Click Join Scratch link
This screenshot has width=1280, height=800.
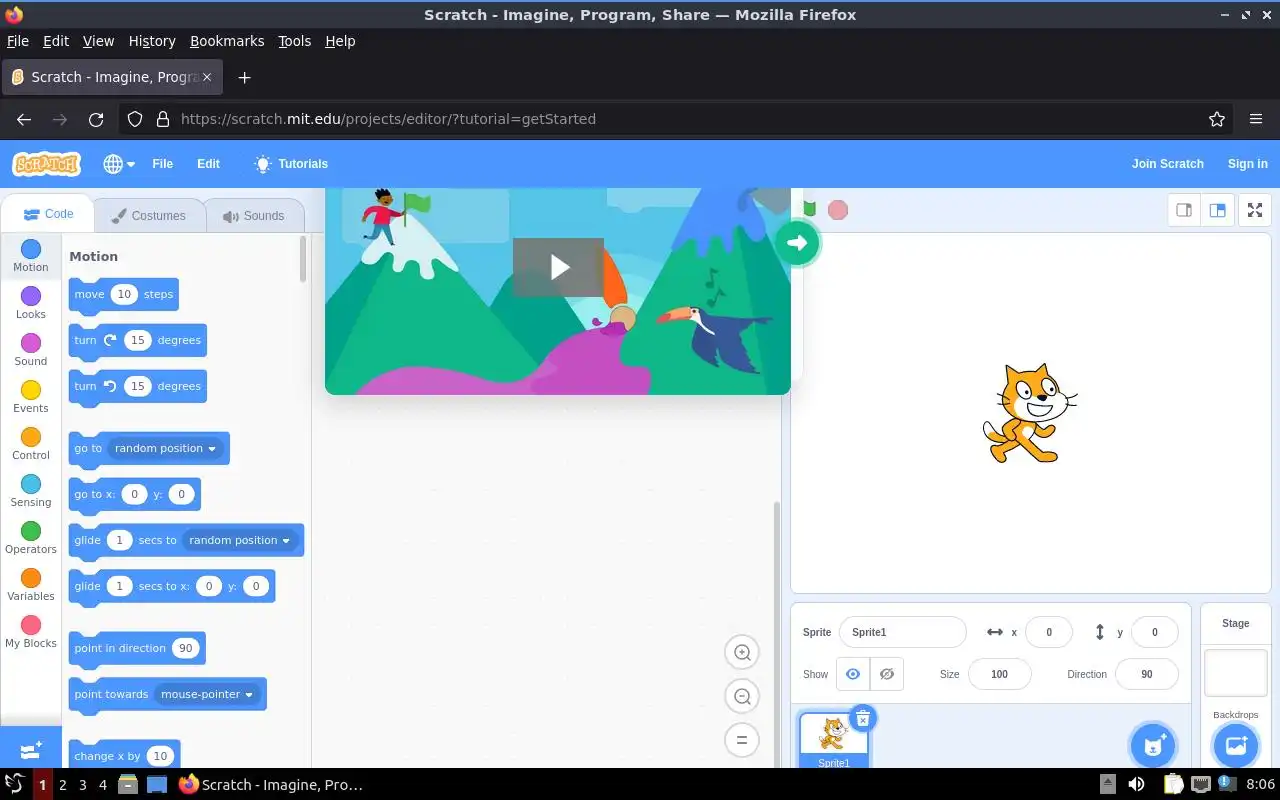tap(1167, 164)
